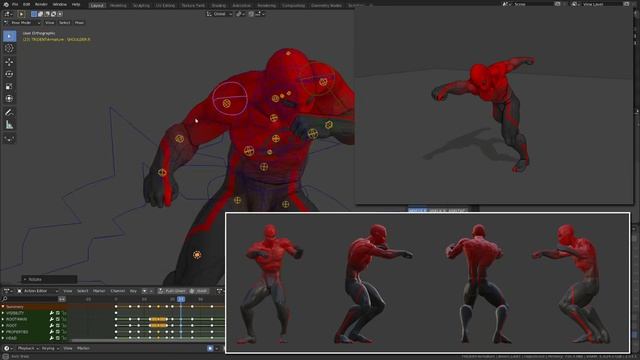The image size is (640, 360).
Task: Open Global transform orientation dropdown
Action: pyautogui.click(x=220, y=14)
